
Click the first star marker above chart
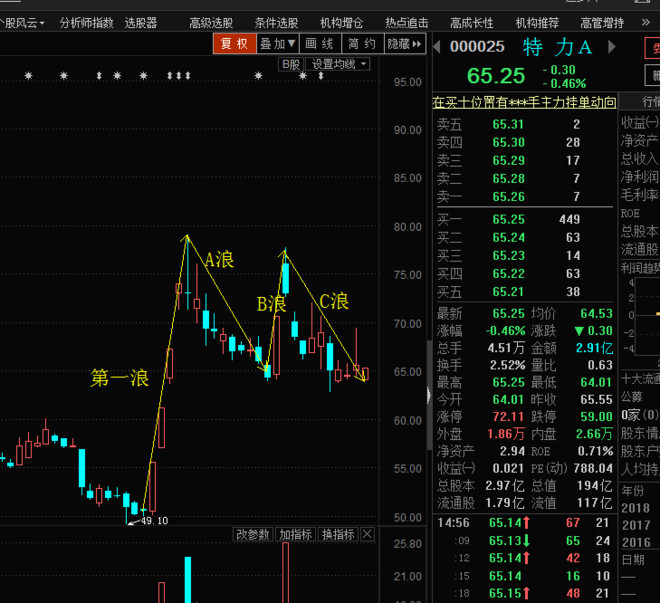(x=28, y=76)
